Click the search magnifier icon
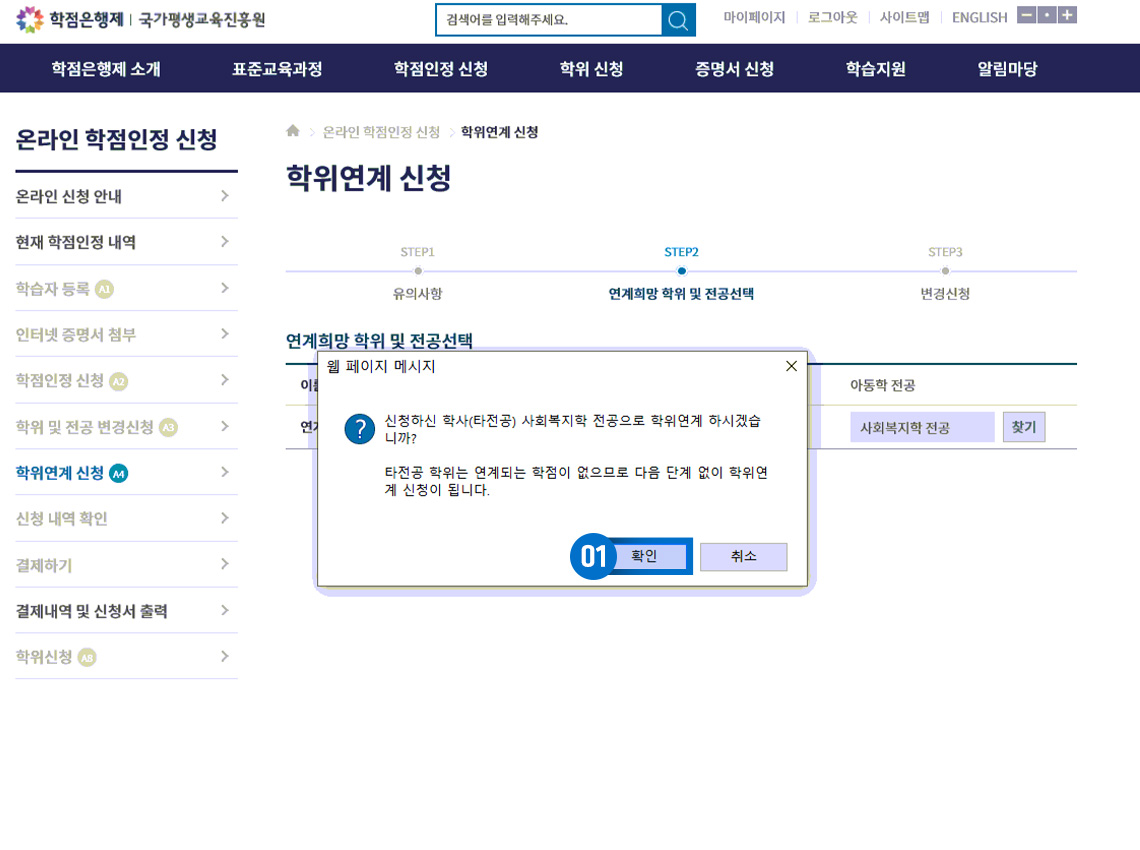 tap(678, 20)
